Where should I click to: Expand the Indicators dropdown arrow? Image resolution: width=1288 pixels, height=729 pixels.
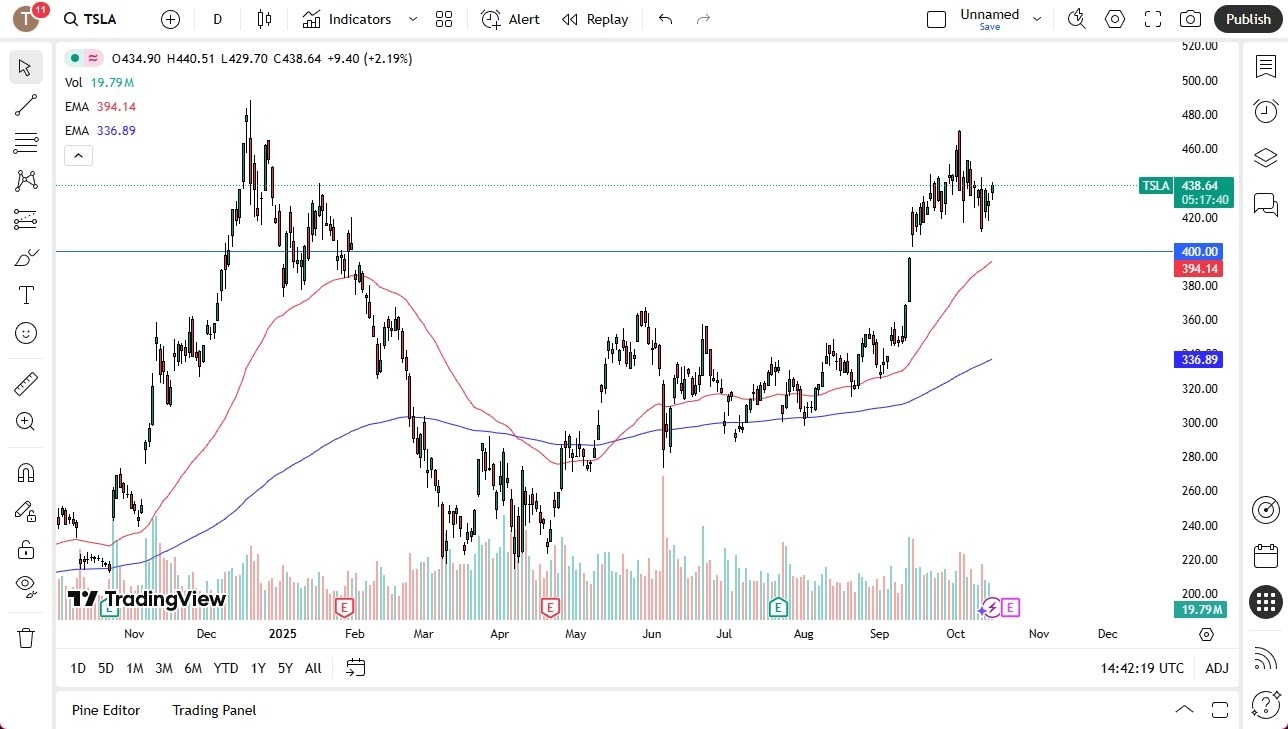[x=411, y=19]
